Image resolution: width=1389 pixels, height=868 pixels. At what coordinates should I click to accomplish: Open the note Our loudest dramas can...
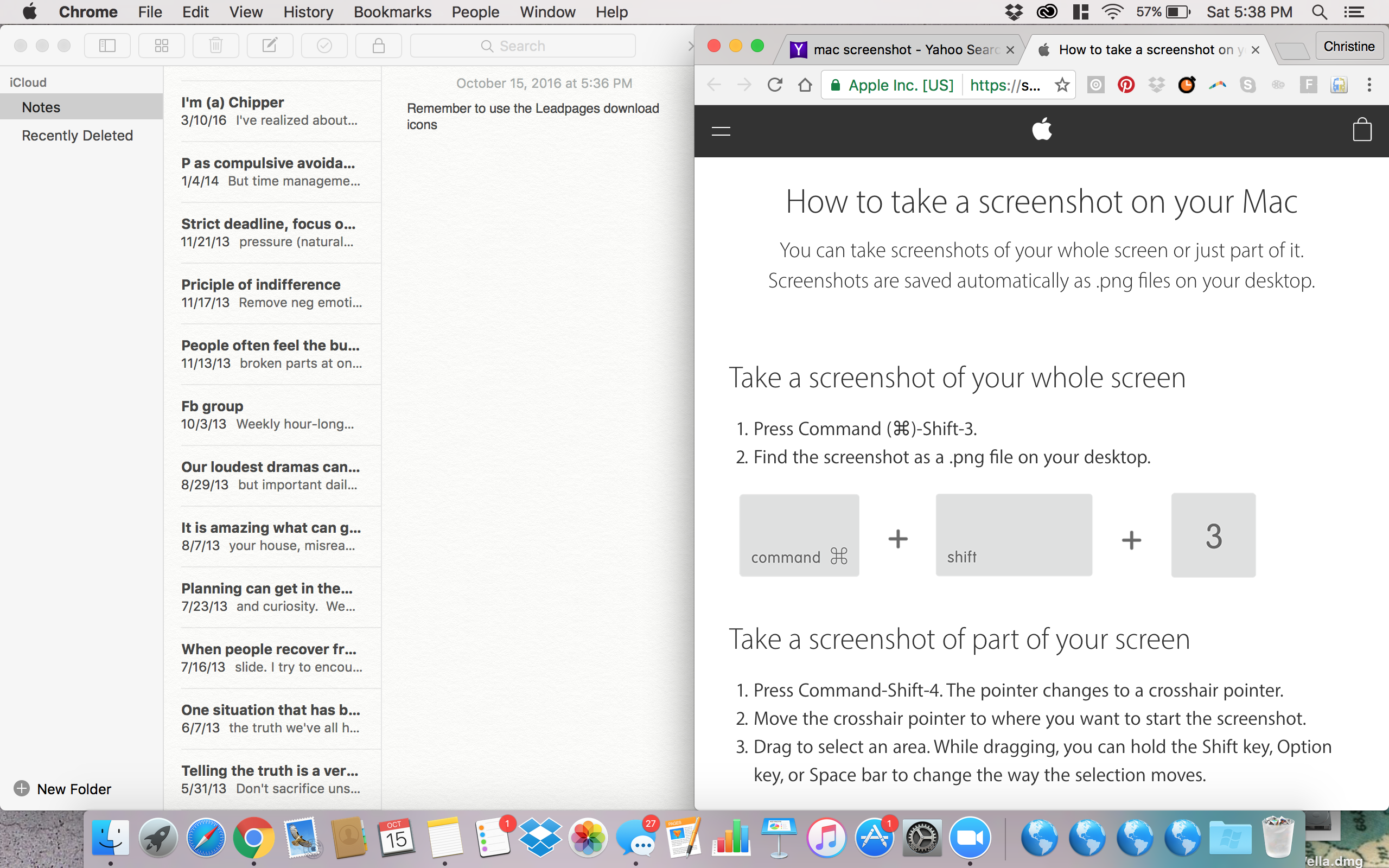(272, 475)
